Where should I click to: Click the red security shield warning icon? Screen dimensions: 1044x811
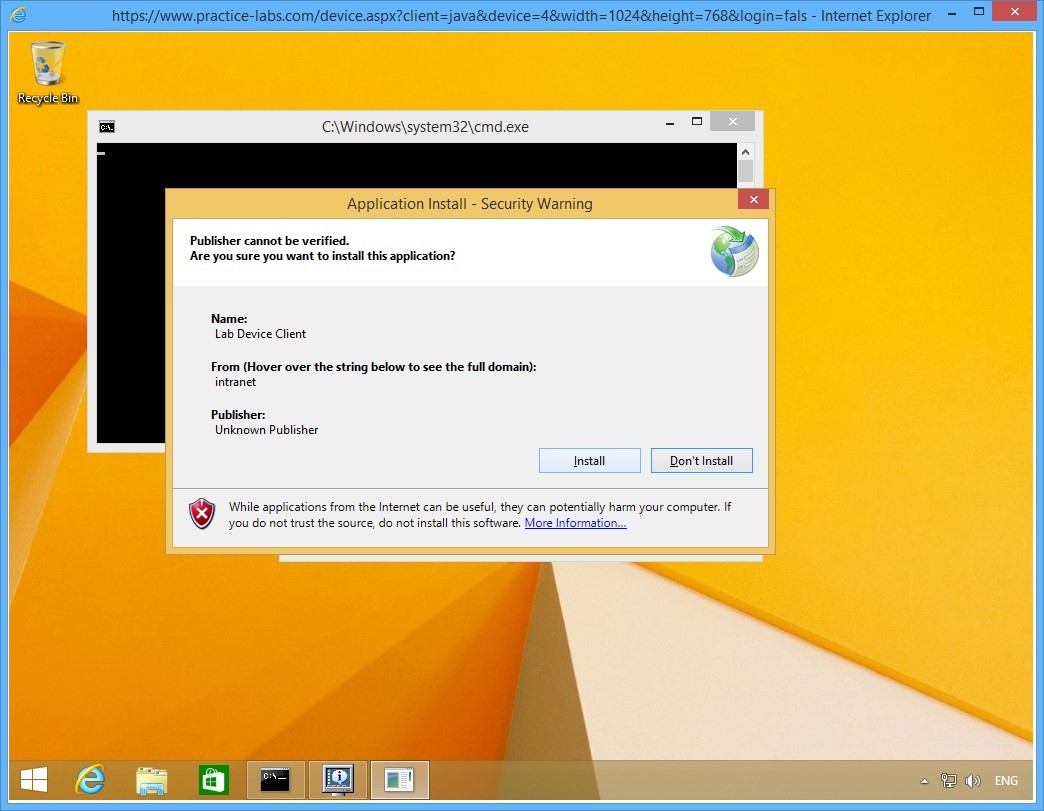(x=201, y=514)
